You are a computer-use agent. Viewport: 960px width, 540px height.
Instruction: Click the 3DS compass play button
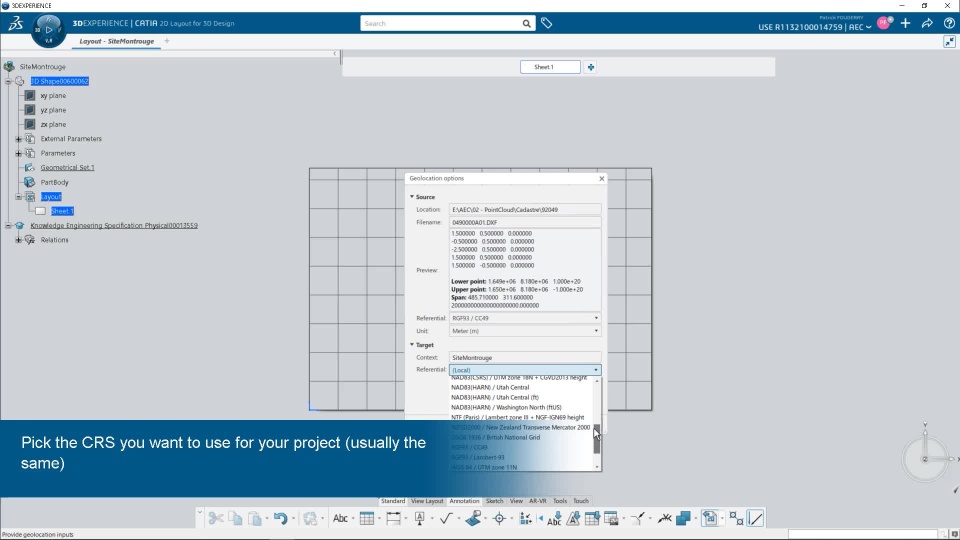pos(48,29)
